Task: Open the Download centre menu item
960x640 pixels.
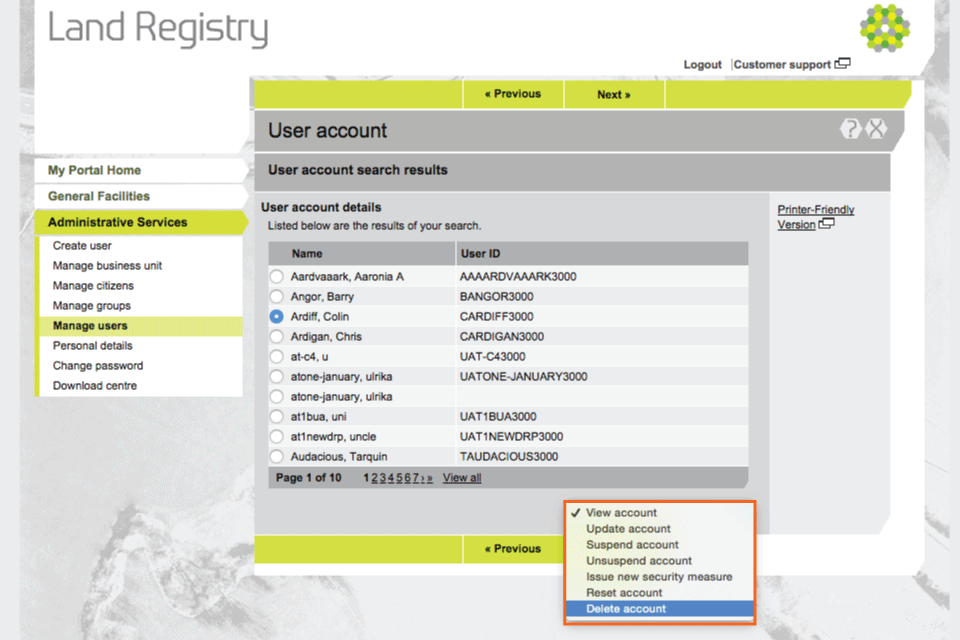Action: pyautogui.click(x=95, y=386)
